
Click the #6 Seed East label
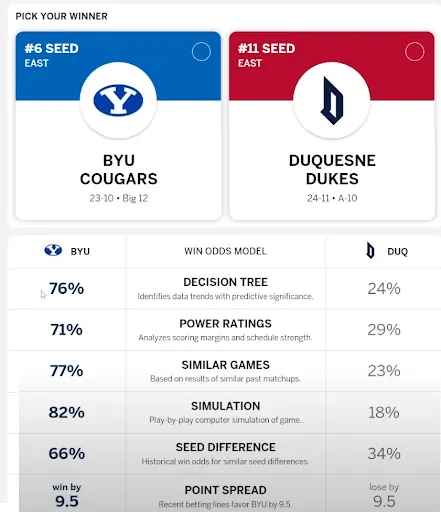pos(52,55)
